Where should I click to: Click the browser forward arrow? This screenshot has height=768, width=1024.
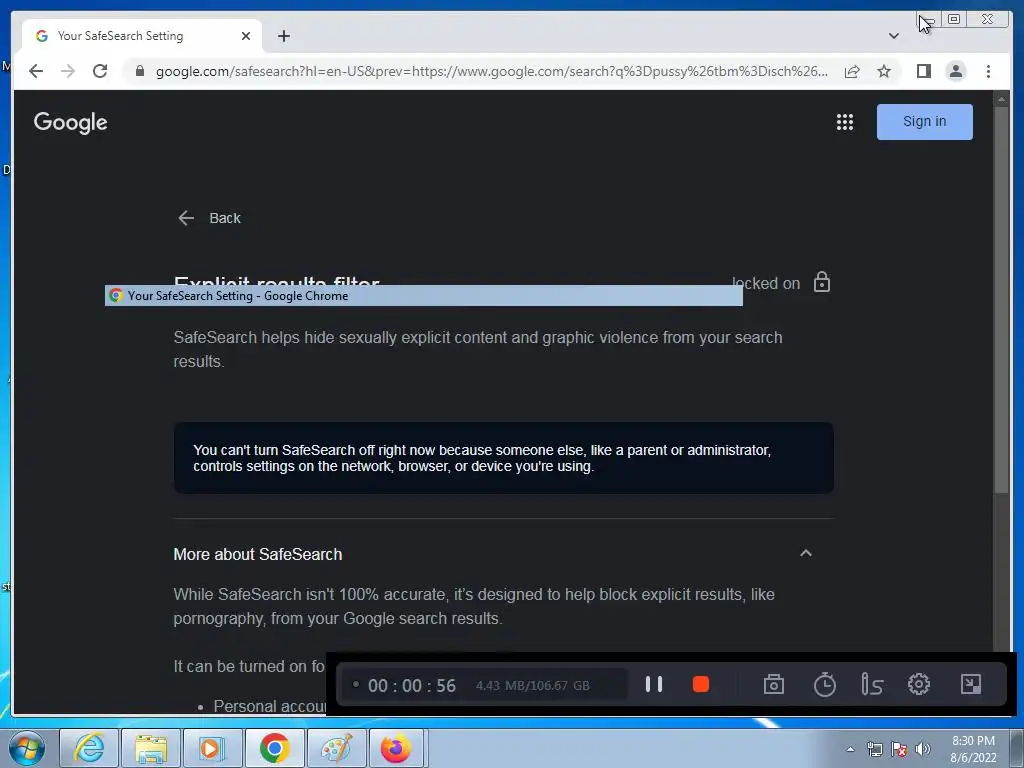point(68,71)
